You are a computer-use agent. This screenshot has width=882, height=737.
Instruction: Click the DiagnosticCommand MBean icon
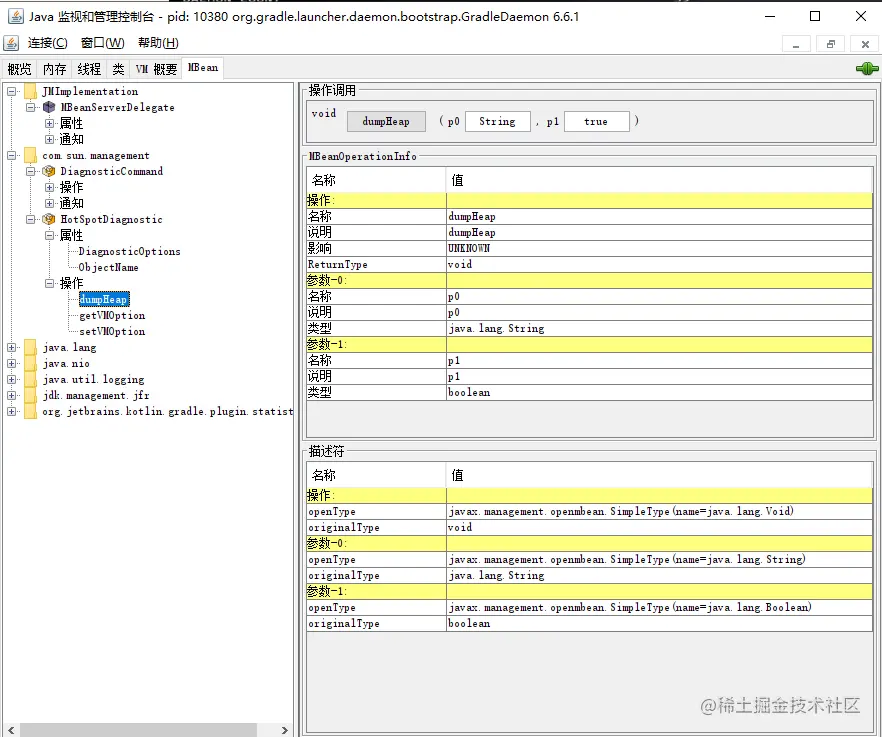click(48, 171)
